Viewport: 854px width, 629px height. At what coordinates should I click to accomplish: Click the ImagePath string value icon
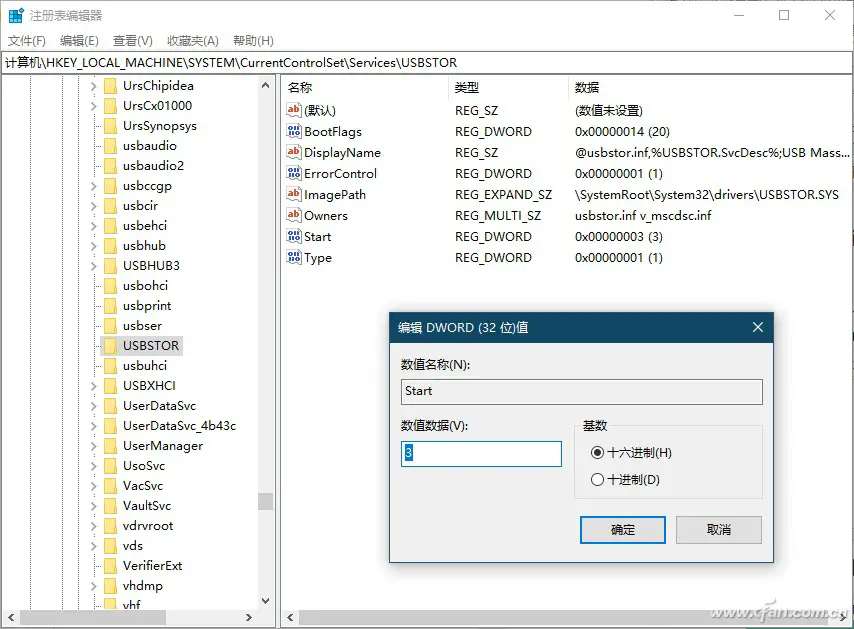(x=294, y=194)
